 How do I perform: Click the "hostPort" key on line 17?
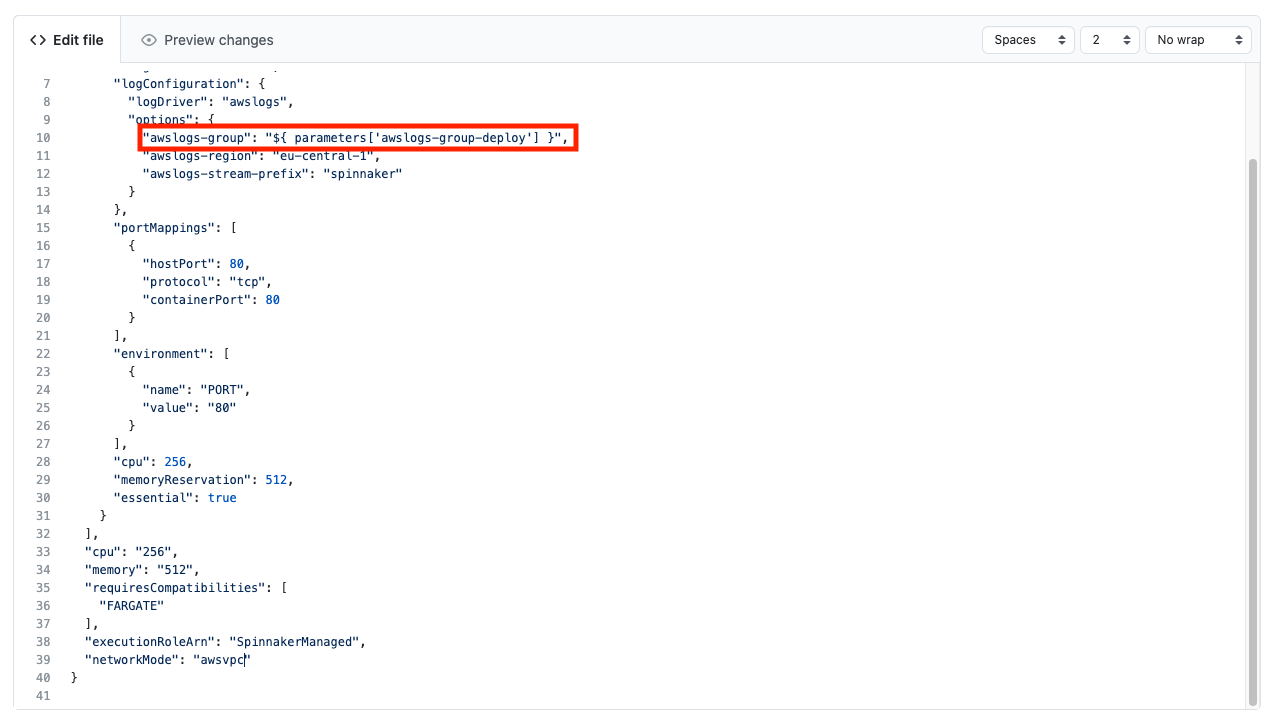180,264
